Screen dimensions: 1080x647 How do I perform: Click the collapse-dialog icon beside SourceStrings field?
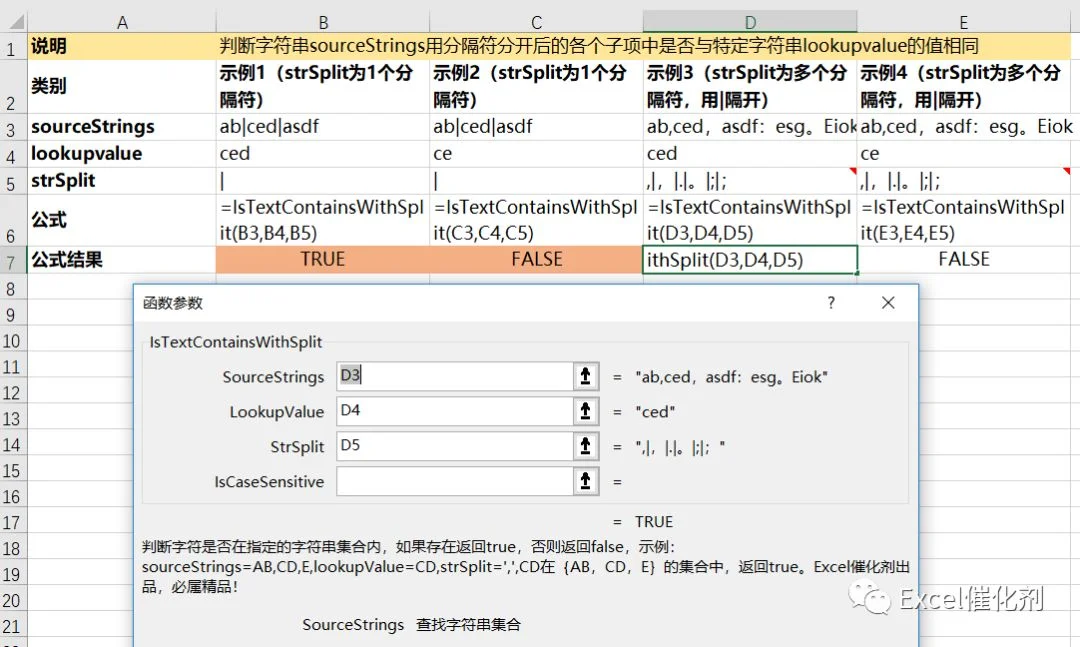click(585, 376)
